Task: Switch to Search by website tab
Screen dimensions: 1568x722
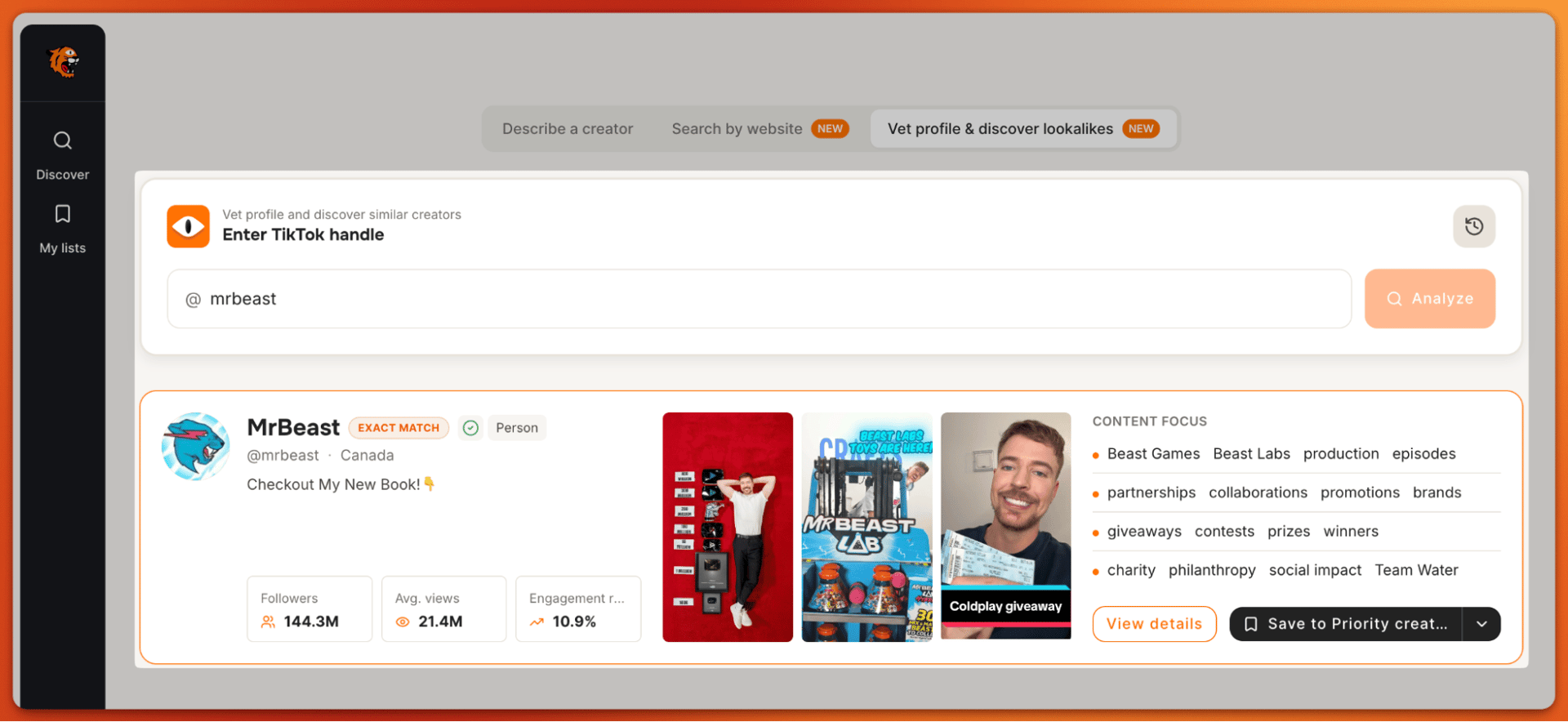Action: pyautogui.click(x=759, y=129)
